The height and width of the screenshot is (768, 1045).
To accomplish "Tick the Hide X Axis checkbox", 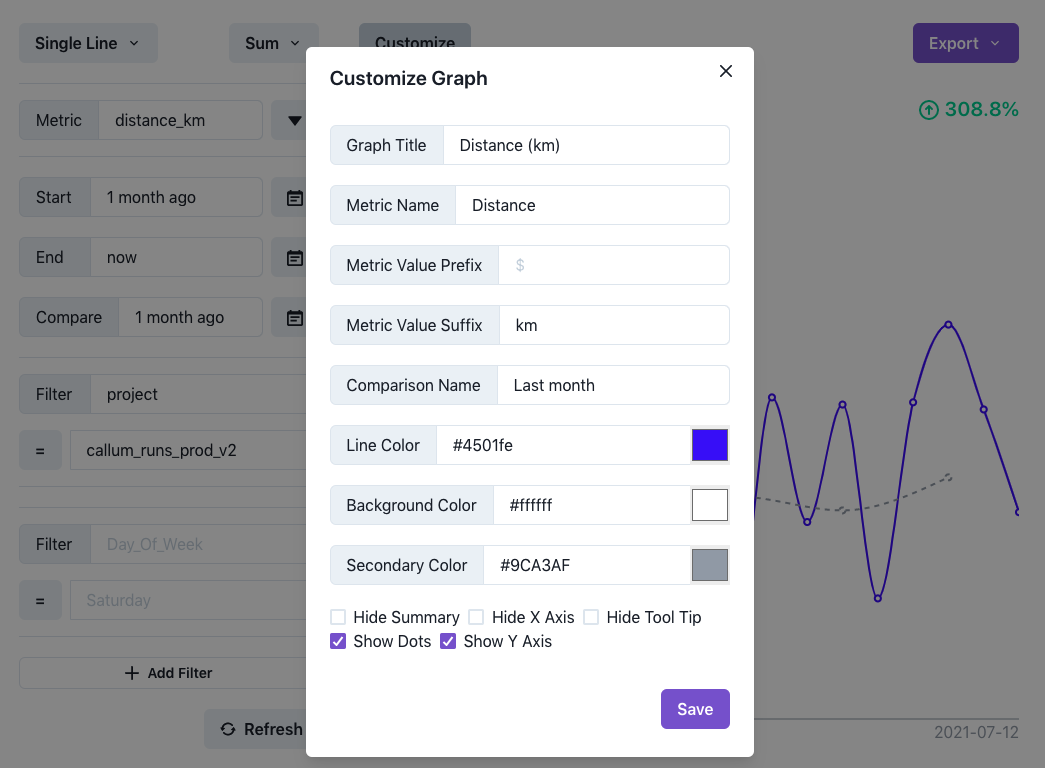I will click(x=476, y=617).
